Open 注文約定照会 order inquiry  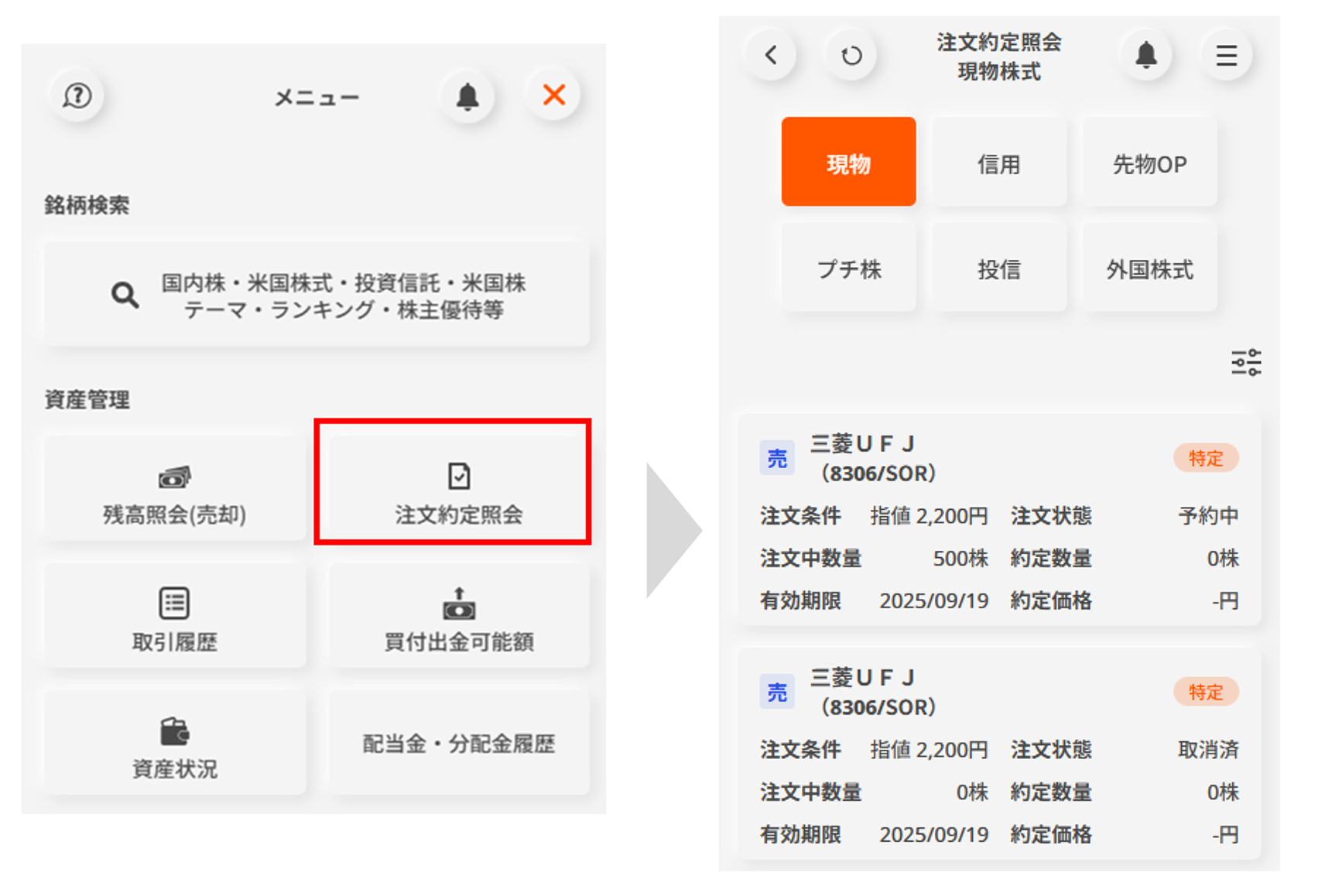(458, 491)
